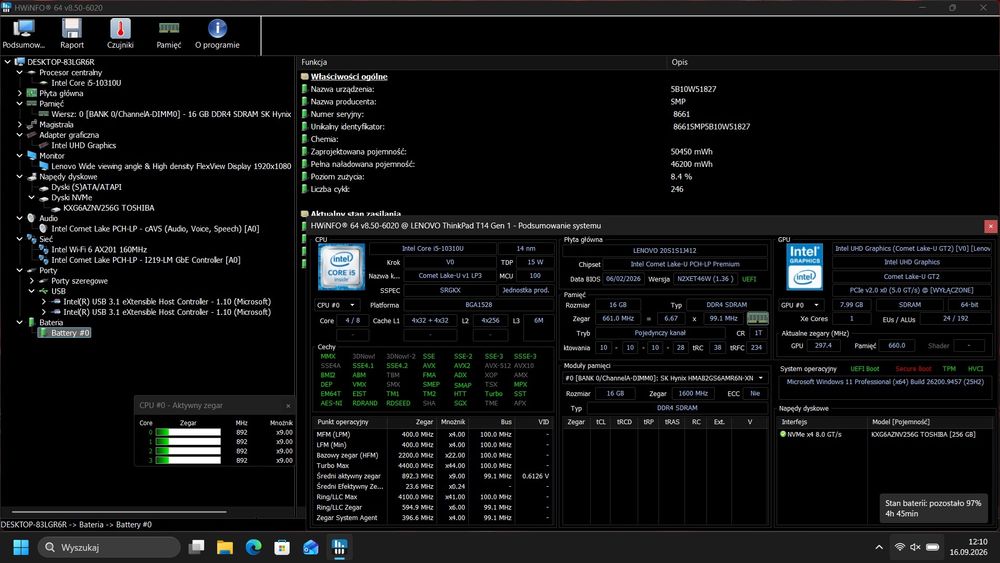Select SK Hynix memory row item
This screenshot has width=1000, height=563.
pyautogui.click(x=171, y=114)
